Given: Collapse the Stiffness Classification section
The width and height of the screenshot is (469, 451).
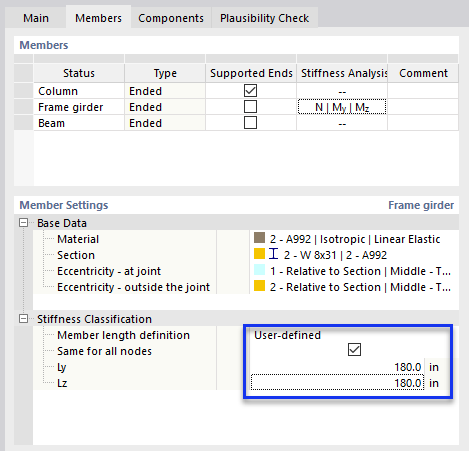Looking at the screenshot, I should pos(23,319).
